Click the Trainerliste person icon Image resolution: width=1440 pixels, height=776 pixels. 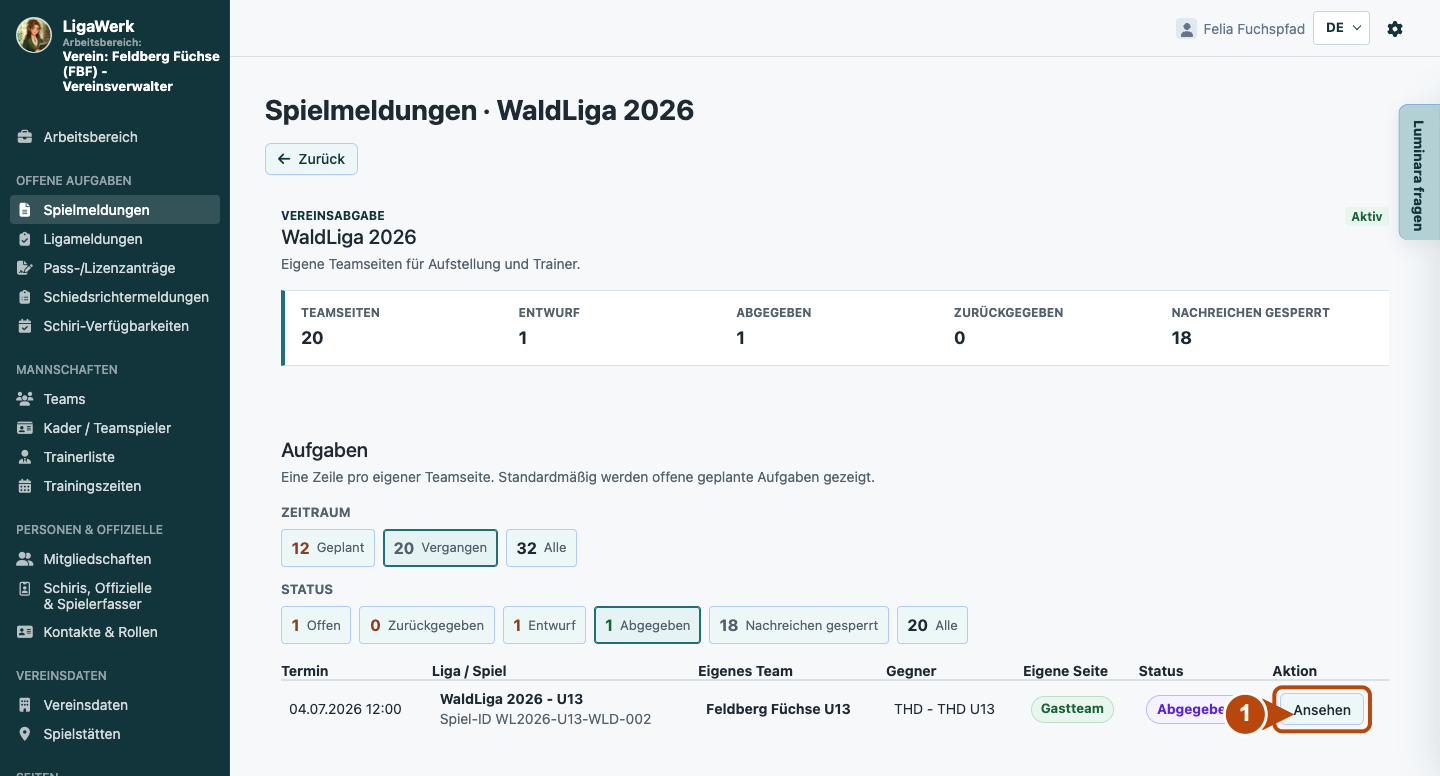point(25,457)
